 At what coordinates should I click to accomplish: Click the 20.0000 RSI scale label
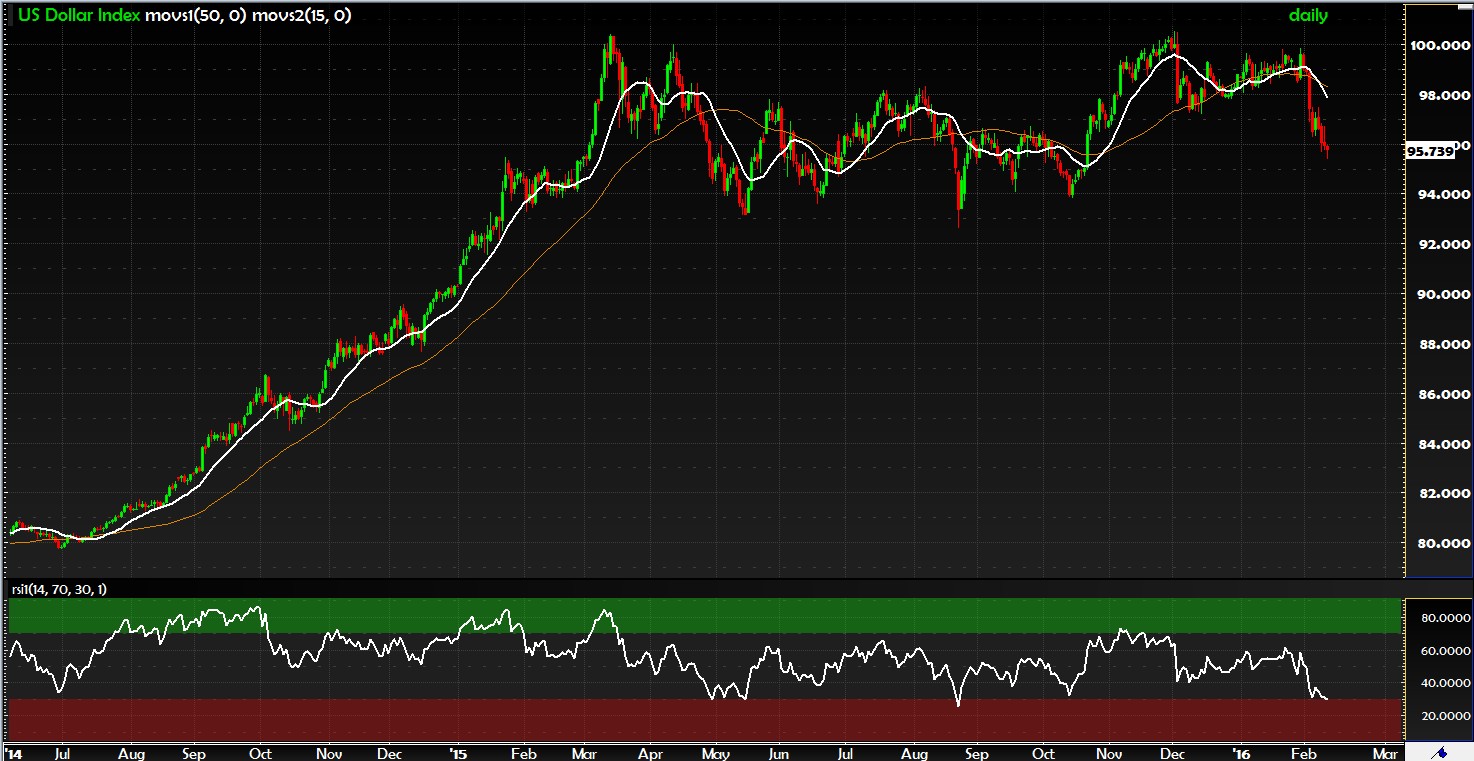pyautogui.click(x=1440, y=716)
